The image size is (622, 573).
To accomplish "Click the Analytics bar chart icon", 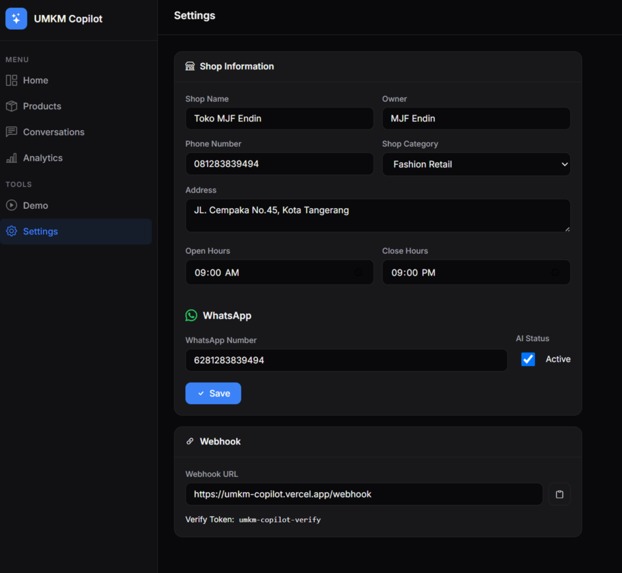I will point(12,158).
